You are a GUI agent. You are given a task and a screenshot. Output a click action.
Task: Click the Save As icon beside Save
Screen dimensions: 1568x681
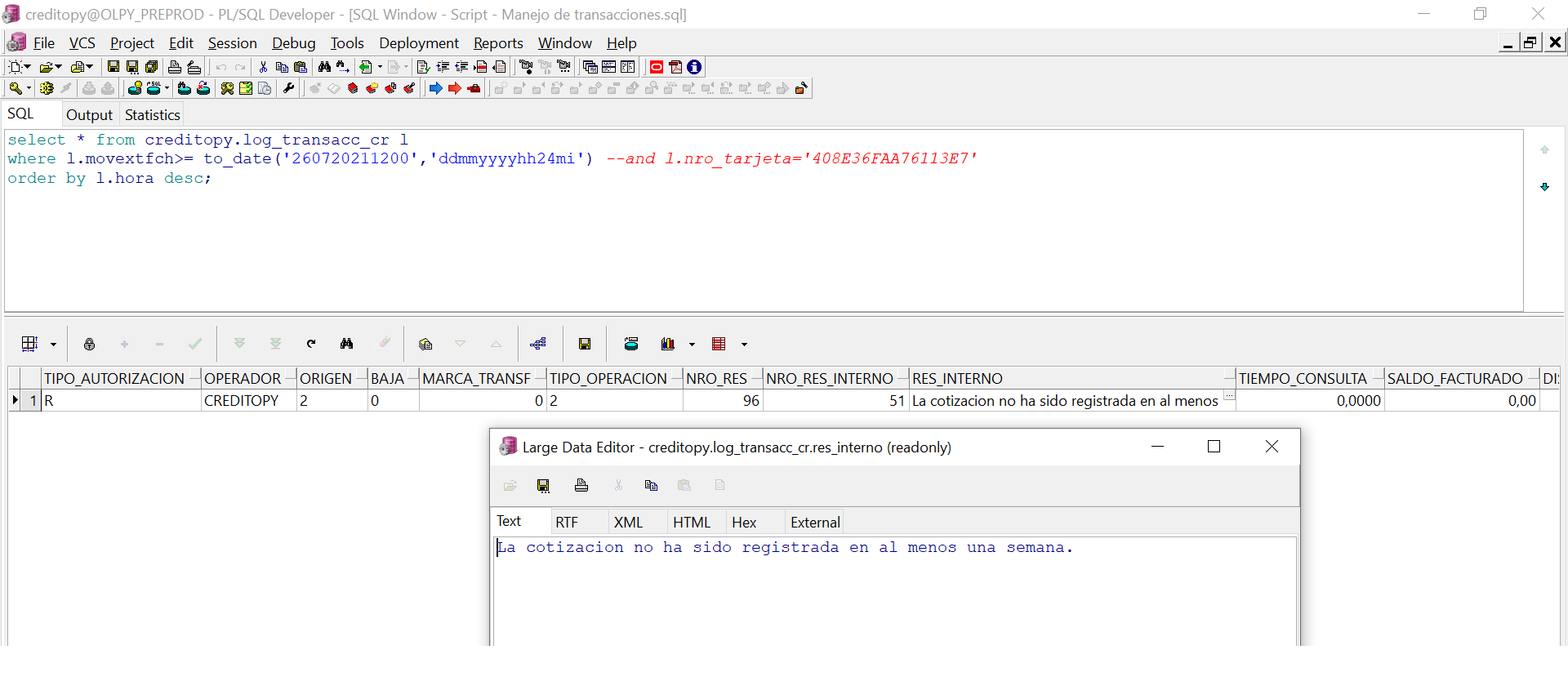point(132,67)
